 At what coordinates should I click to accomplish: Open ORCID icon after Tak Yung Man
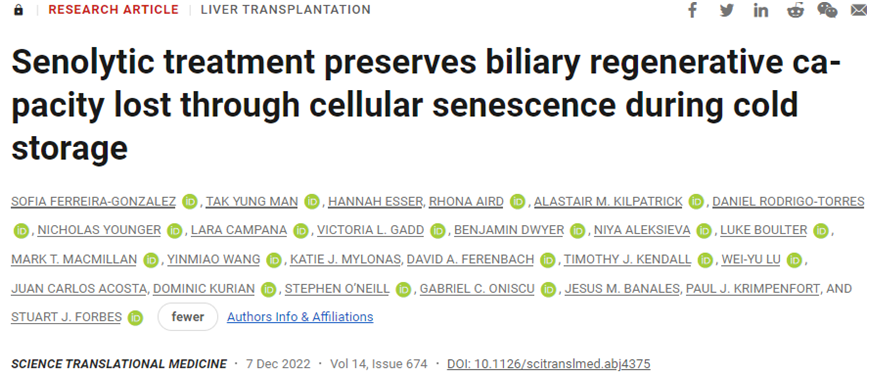(313, 202)
